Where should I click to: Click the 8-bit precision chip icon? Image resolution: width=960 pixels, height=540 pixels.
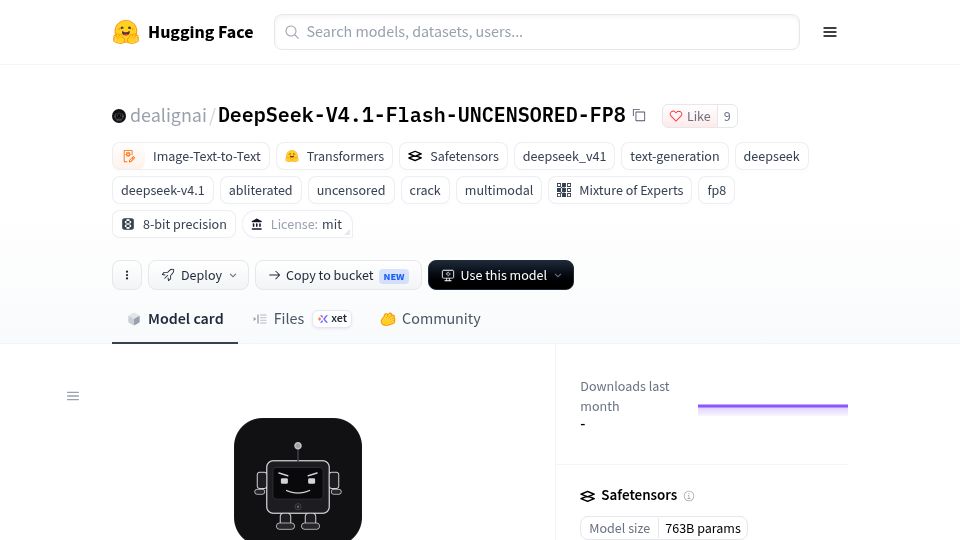pos(128,224)
